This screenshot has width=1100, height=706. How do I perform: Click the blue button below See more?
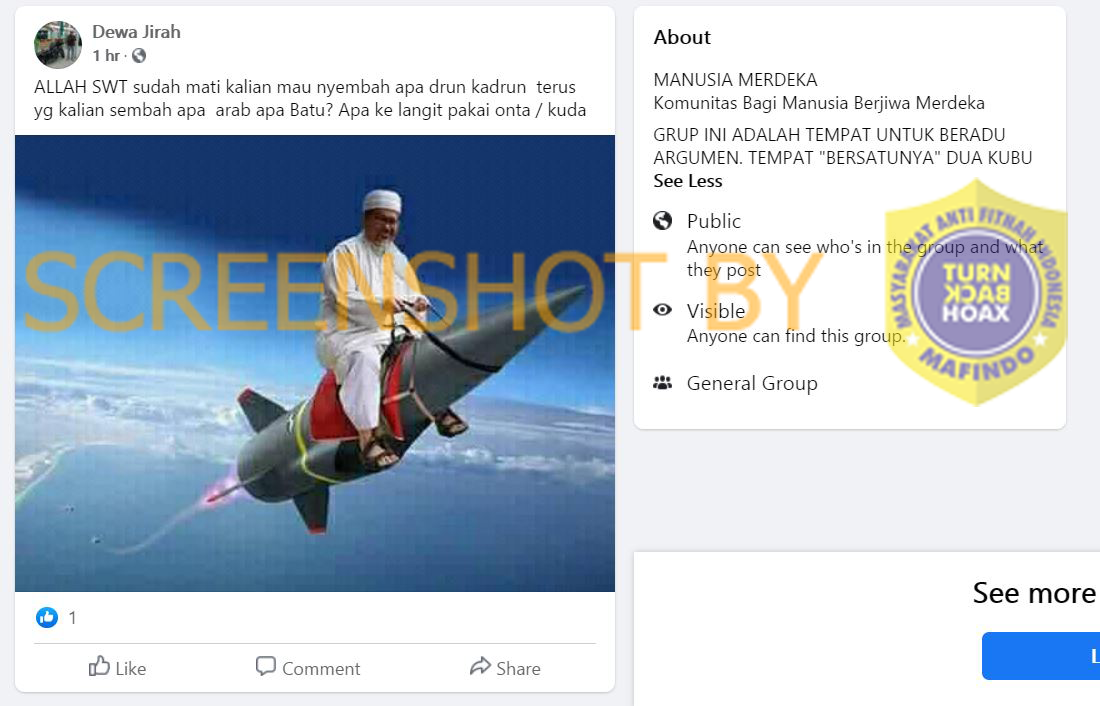pos(1040,655)
